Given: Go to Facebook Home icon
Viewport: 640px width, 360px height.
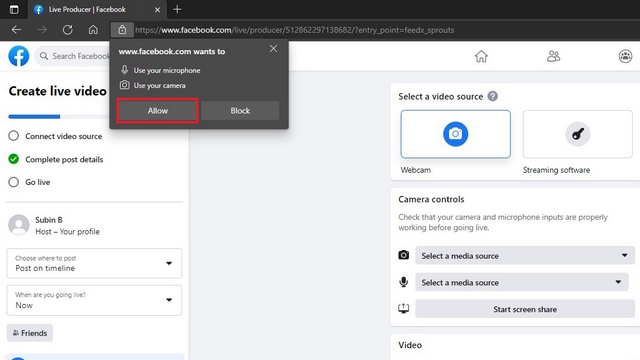Looking at the screenshot, I should click(481, 56).
